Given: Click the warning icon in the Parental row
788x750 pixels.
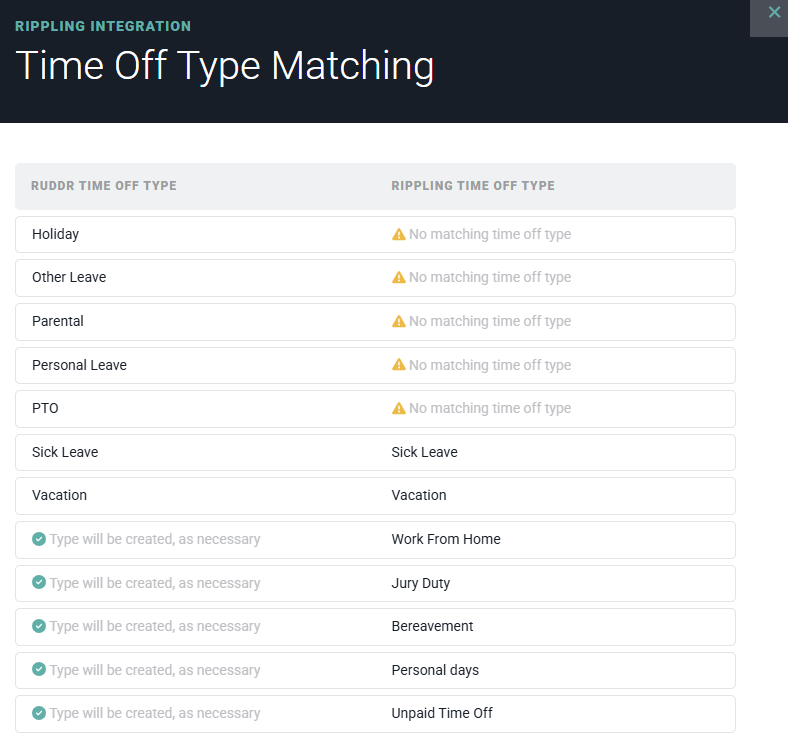Looking at the screenshot, I should (x=399, y=321).
